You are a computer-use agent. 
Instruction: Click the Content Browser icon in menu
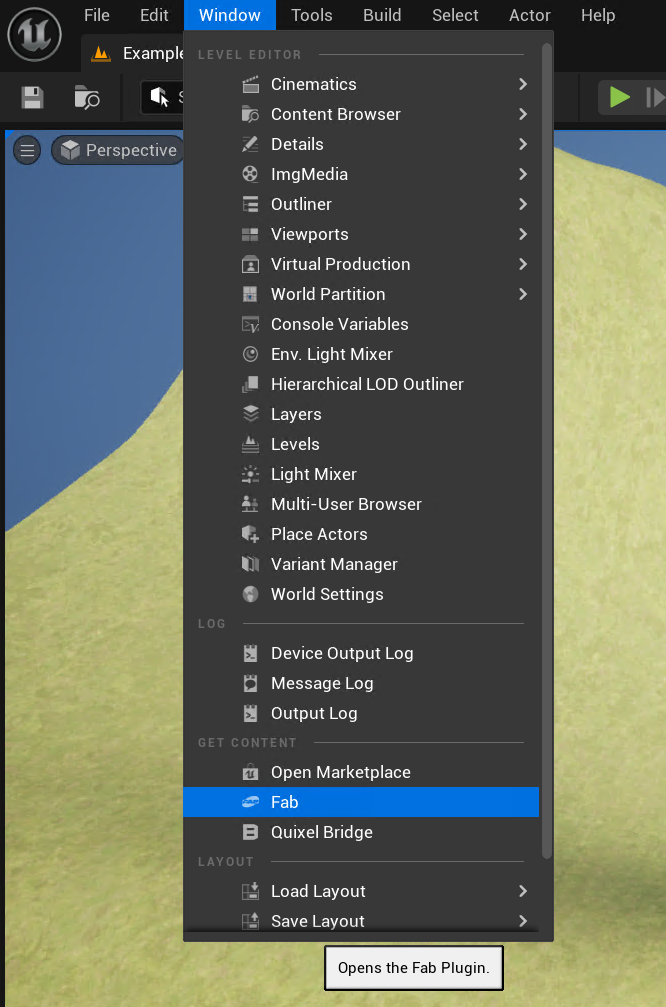[250, 114]
